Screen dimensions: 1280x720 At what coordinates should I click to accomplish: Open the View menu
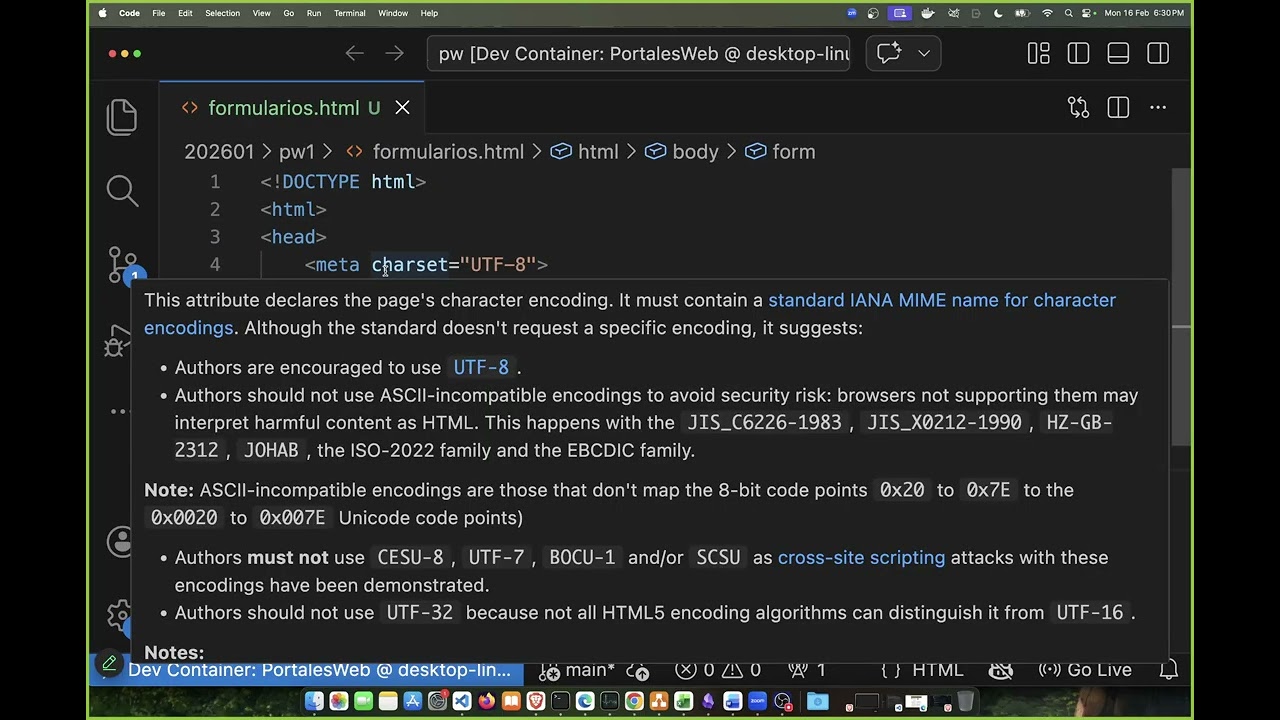point(262,13)
